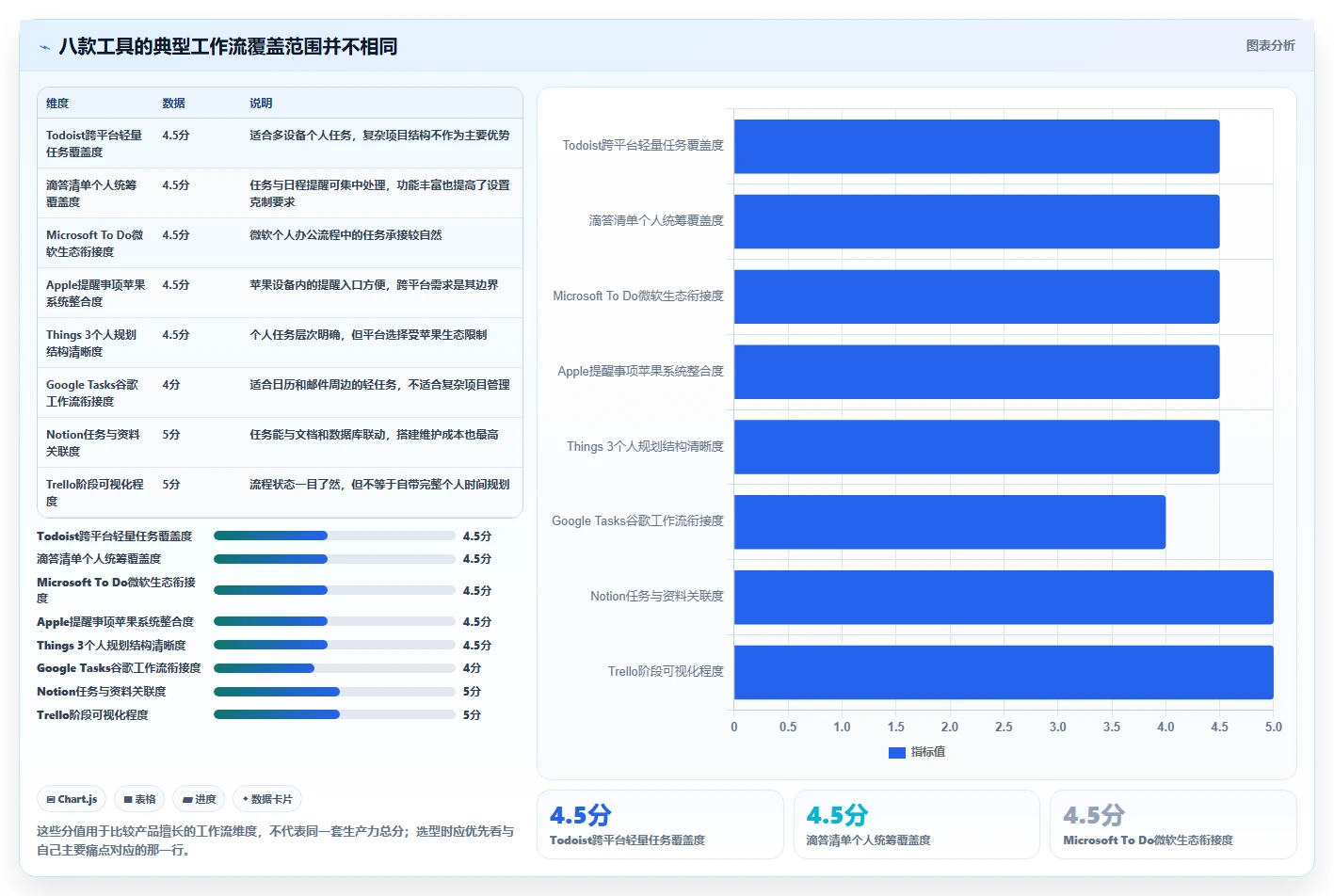The image size is (1334, 896).
Task: Click description 微软个人办公流程中的任务承接较自然
Action: point(346,235)
